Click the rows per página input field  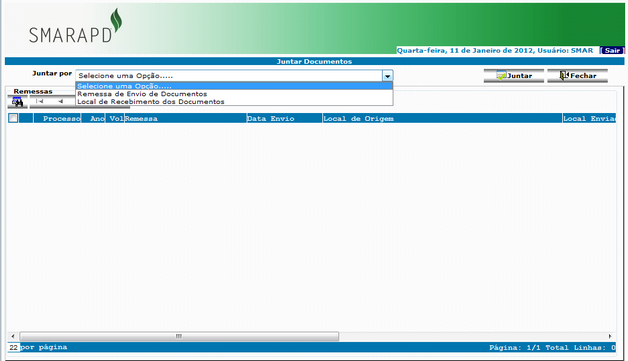coord(13,347)
